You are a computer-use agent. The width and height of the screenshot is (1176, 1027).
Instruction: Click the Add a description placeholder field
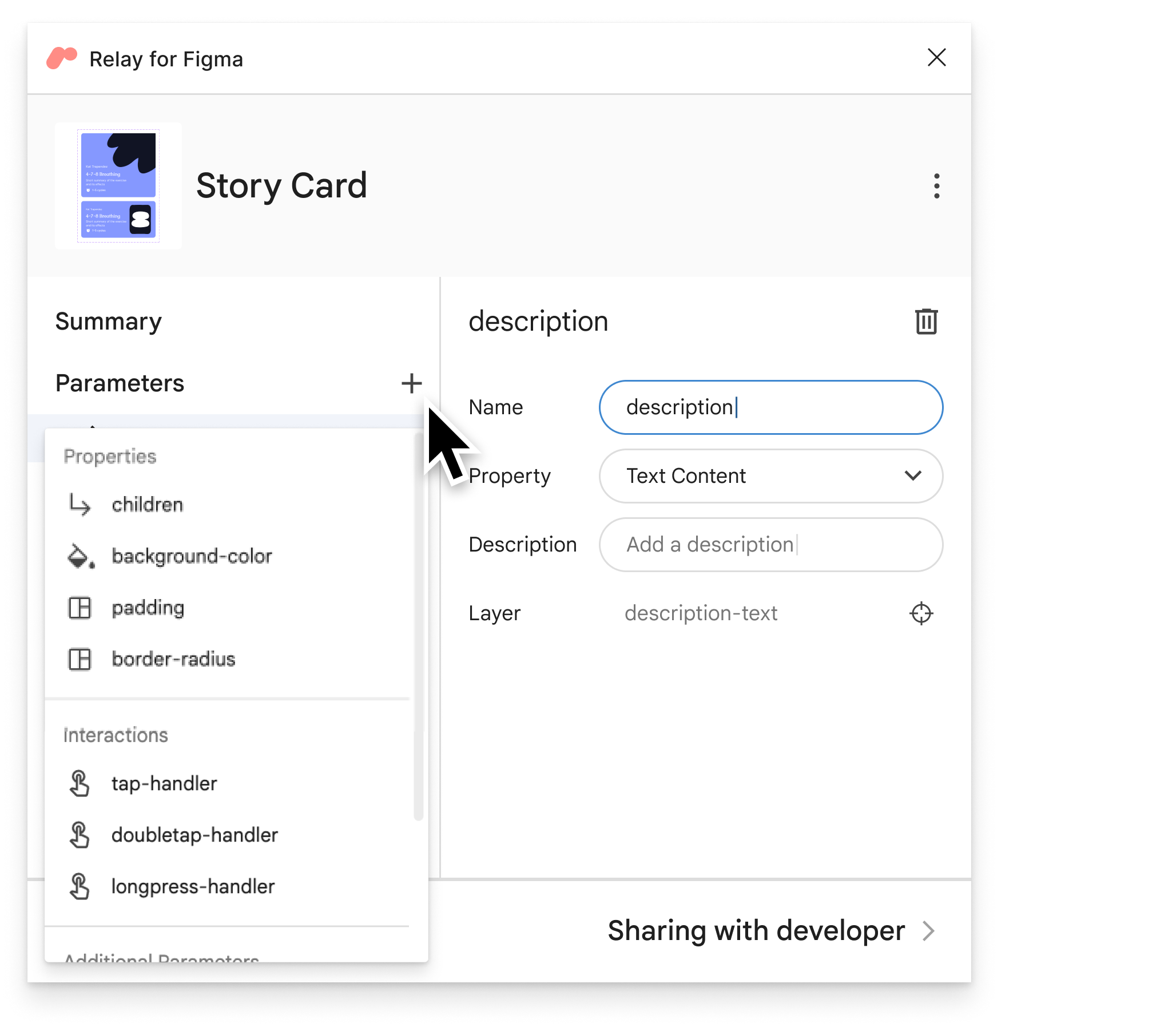tap(770, 545)
